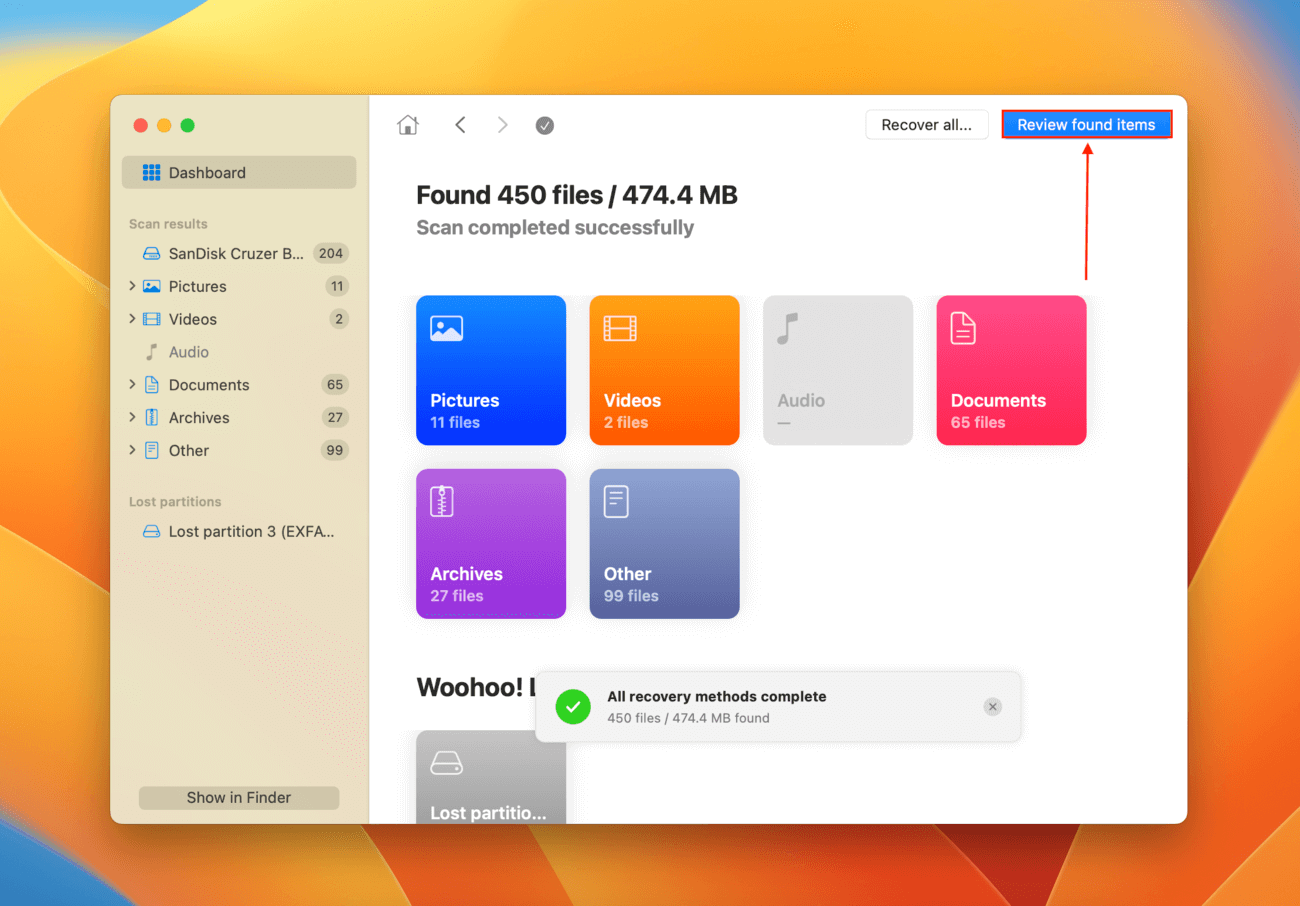Screen dimensions: 1300x906
Task: Open the Dashboard grid icon
Action: (151, 173)
